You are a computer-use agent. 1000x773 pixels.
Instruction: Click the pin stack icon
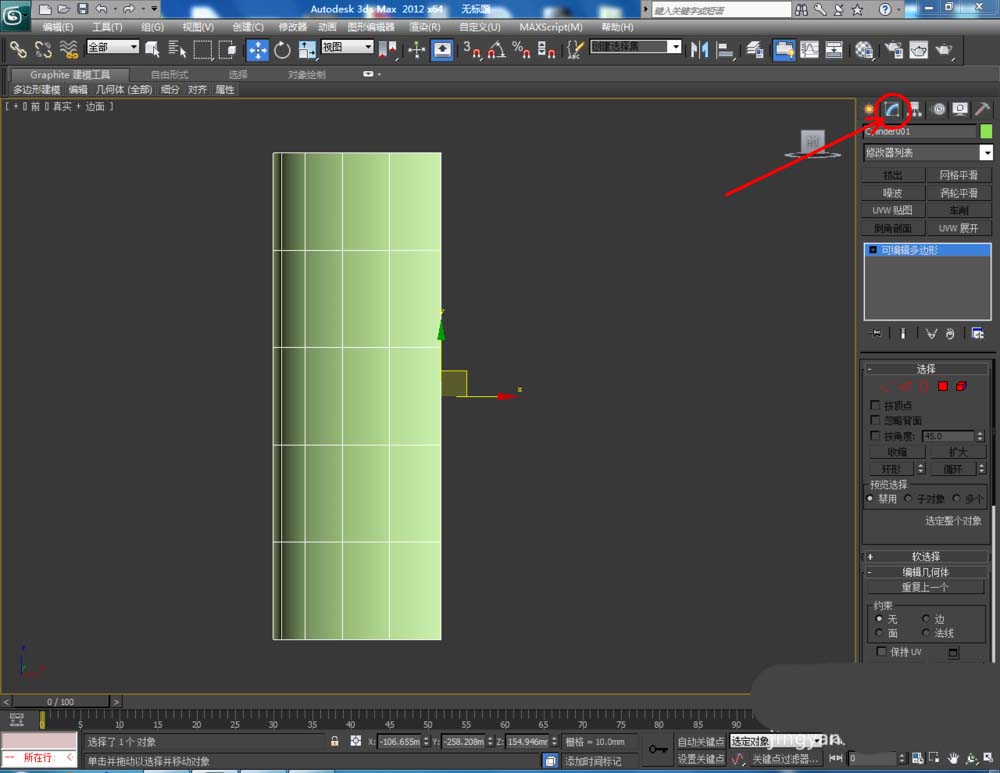click(x=876, y=333)
